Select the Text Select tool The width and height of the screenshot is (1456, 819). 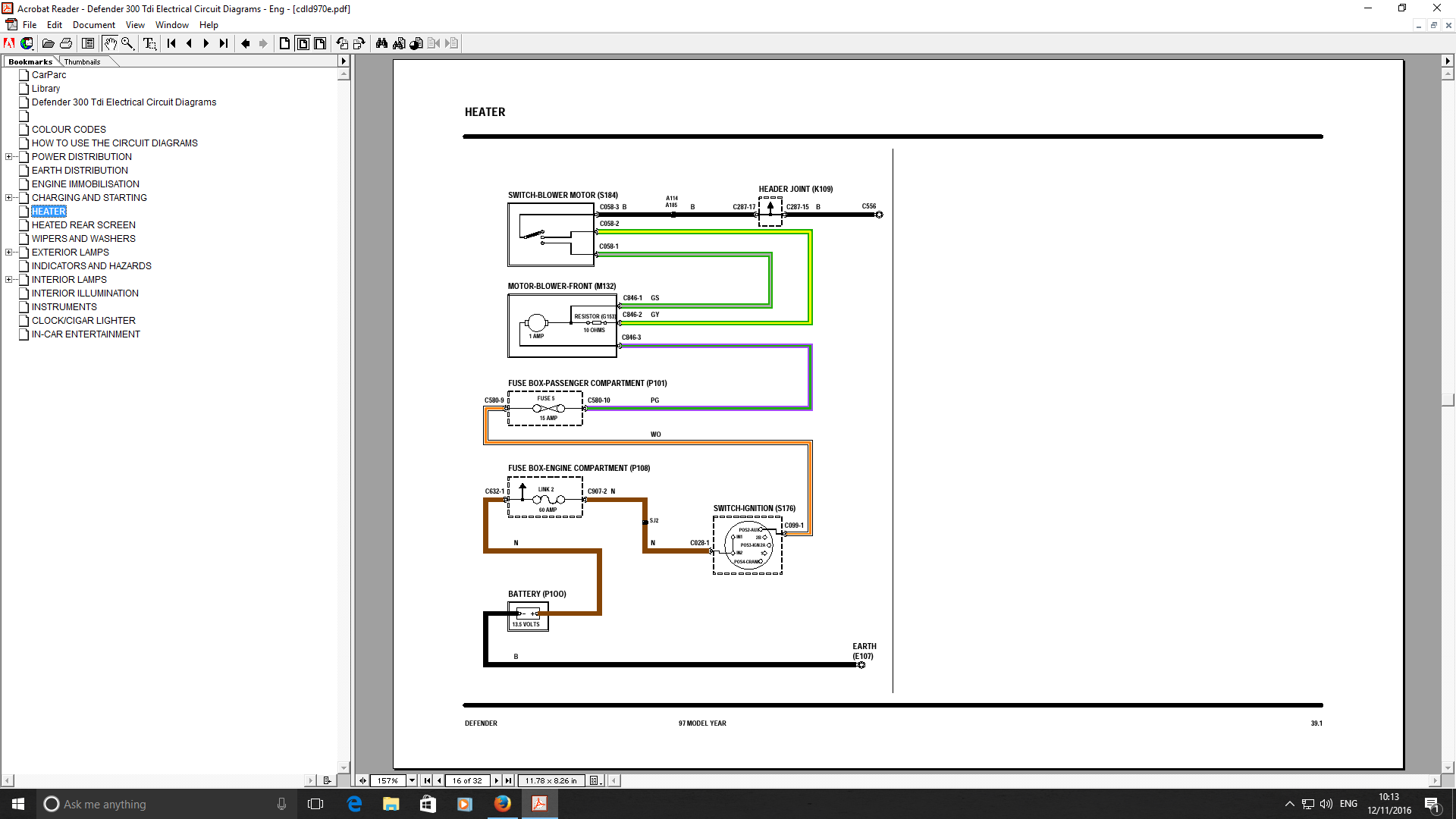click(x=149, y=43)
